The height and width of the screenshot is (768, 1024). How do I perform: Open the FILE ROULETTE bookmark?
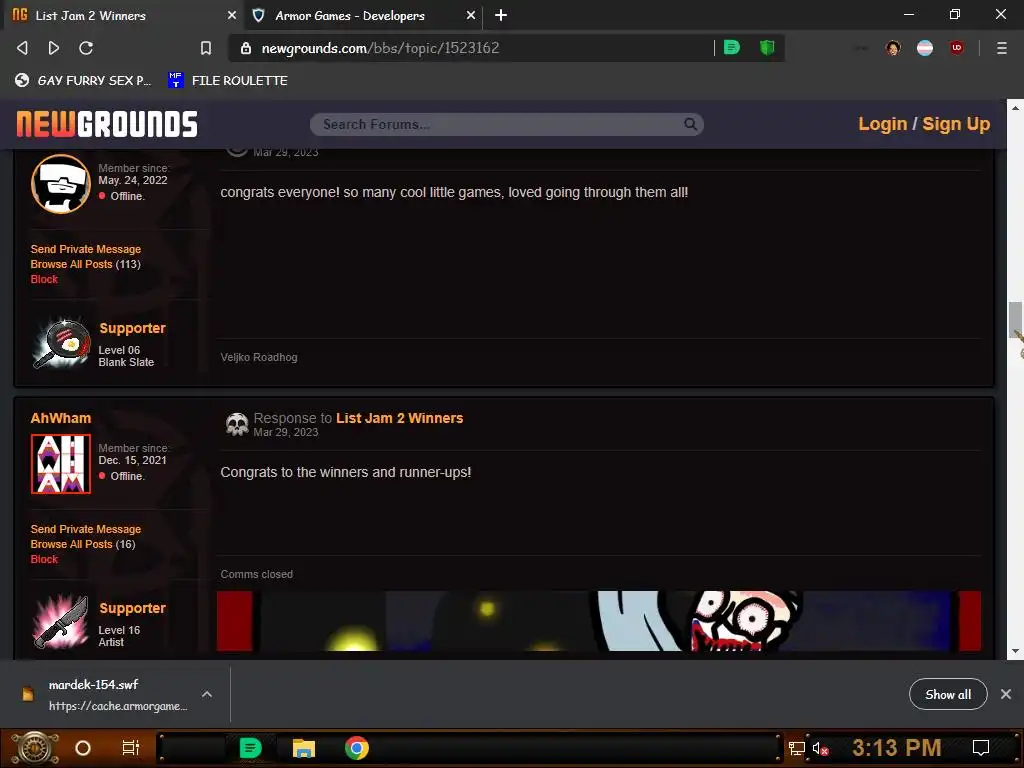coord(228,80)
